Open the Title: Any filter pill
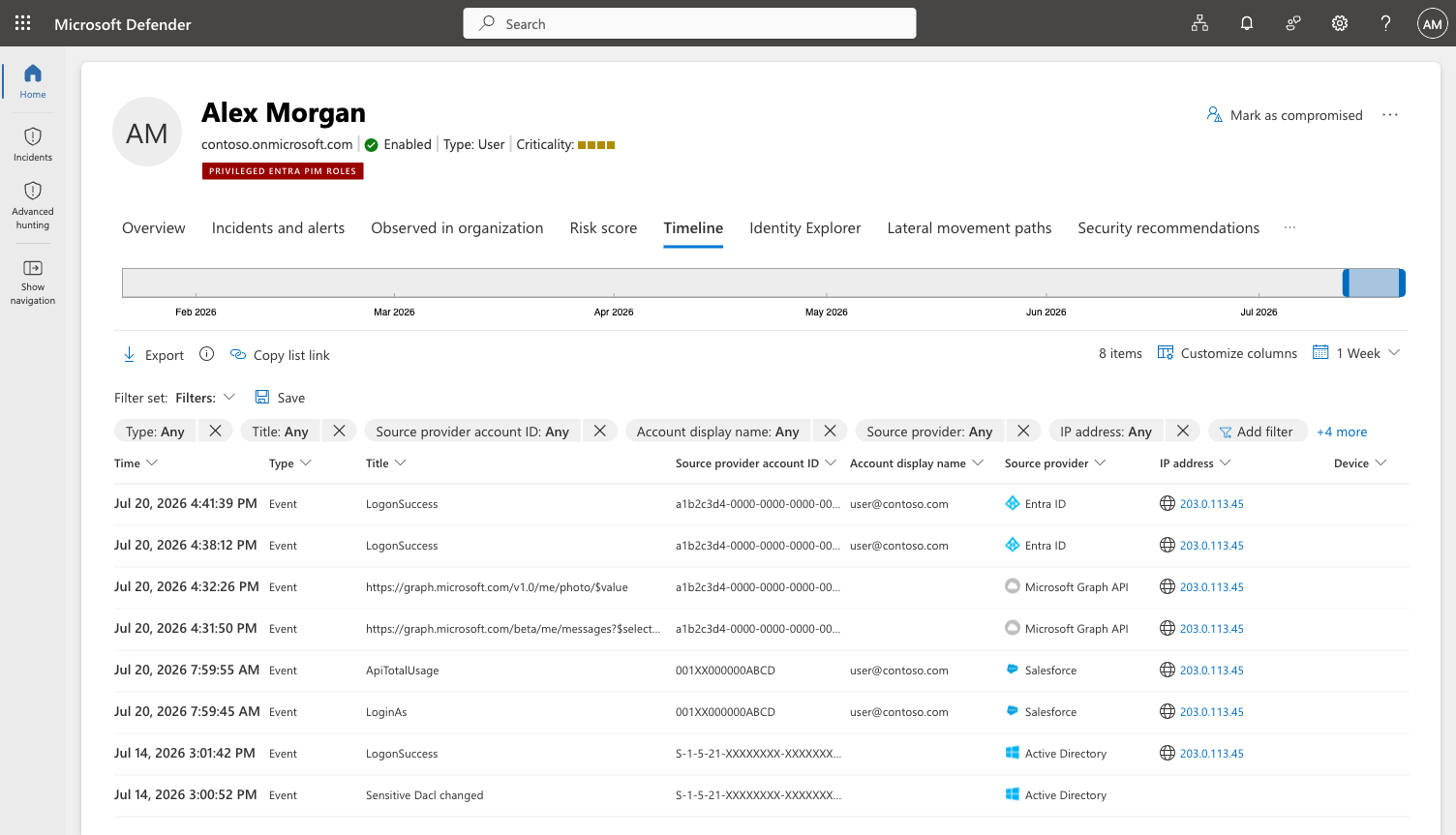 point(280,432)
